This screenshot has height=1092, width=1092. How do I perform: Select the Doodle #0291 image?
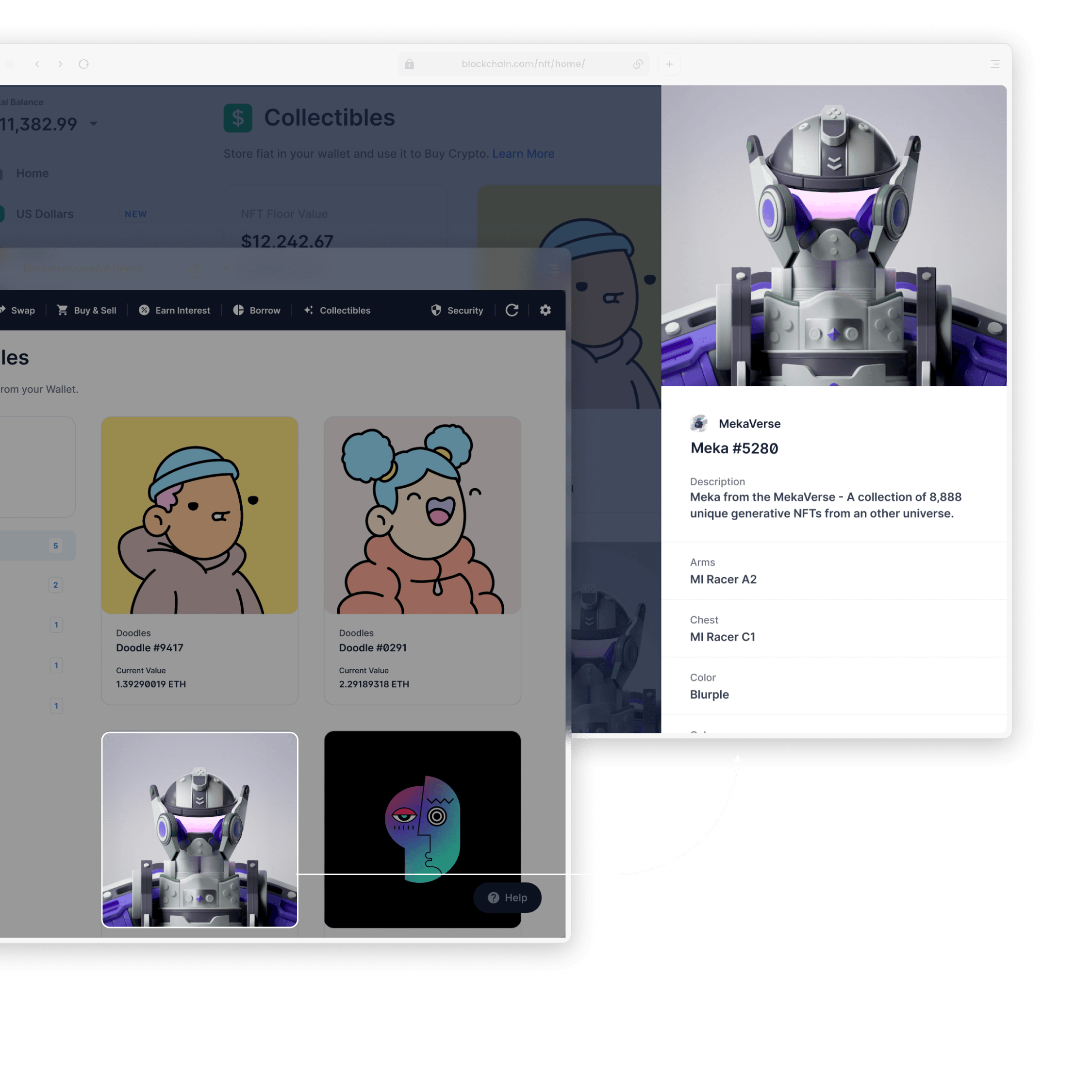point(422,515)
